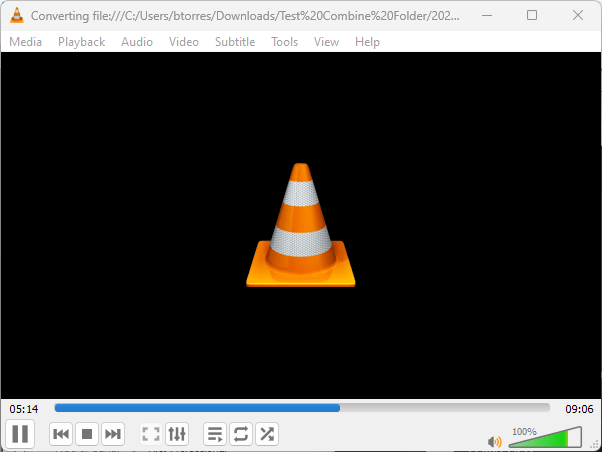602x452 pixels.
Task: Close the VLC window
Action: click(578, 15)
